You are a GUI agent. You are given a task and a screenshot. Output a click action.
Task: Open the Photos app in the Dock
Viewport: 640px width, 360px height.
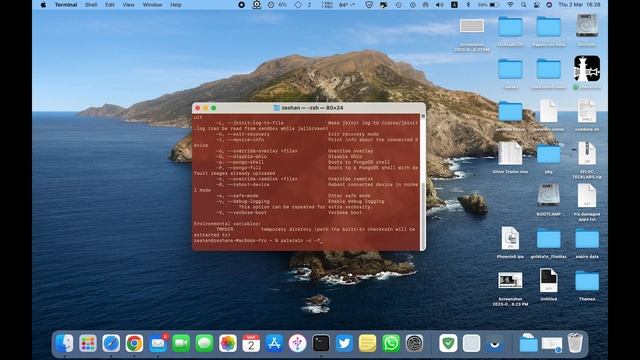coord(228,343)
